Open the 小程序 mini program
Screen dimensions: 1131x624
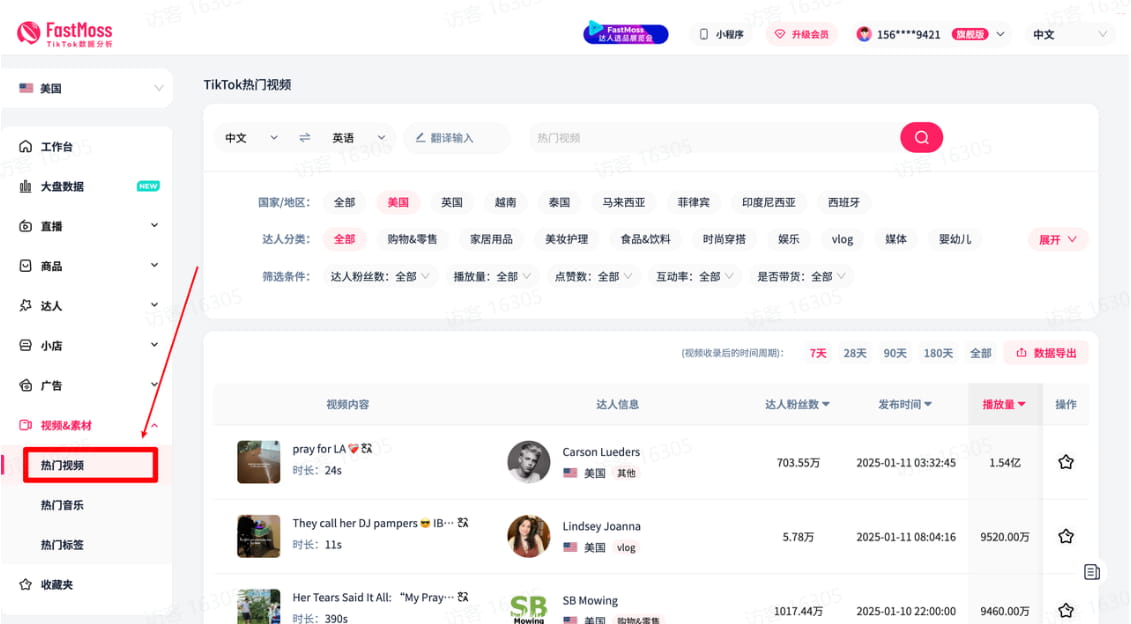click(721, 34)
